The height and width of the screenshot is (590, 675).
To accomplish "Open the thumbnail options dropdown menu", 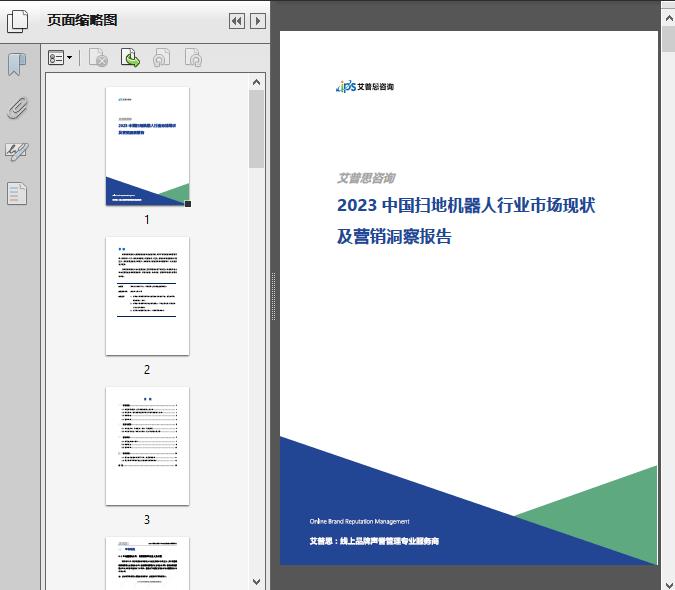I will click(x=60, y=58).
